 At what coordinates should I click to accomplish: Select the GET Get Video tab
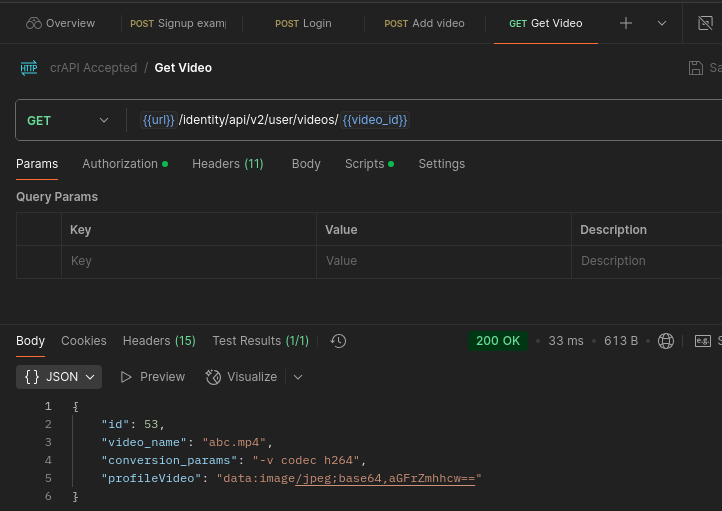tap(546, 23)
